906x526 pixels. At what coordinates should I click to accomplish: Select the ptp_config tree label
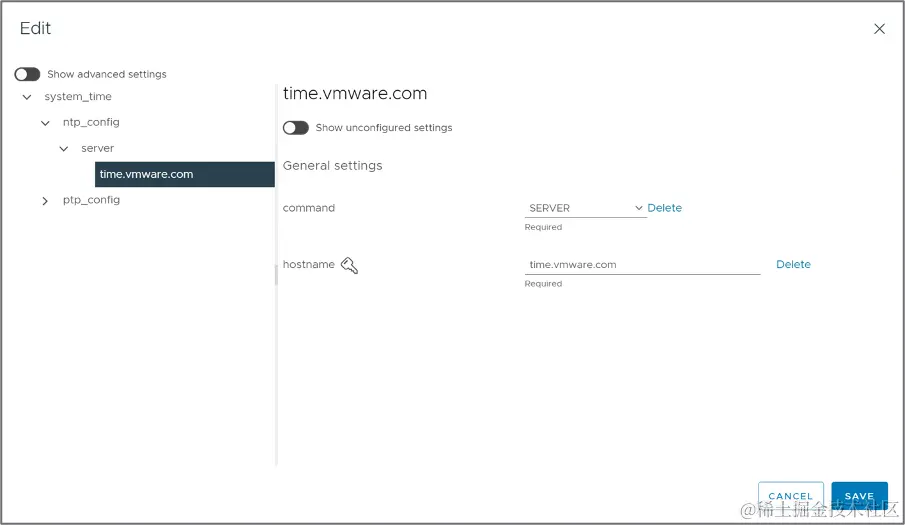pos(91,199)
